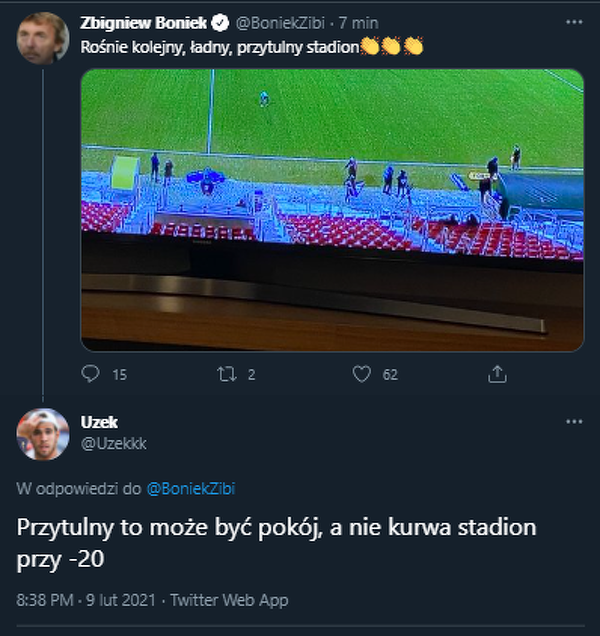Click the @BoniekZibi mention in reply line
Viewport: 600px width, 636px height.
(x=191, y=489)
